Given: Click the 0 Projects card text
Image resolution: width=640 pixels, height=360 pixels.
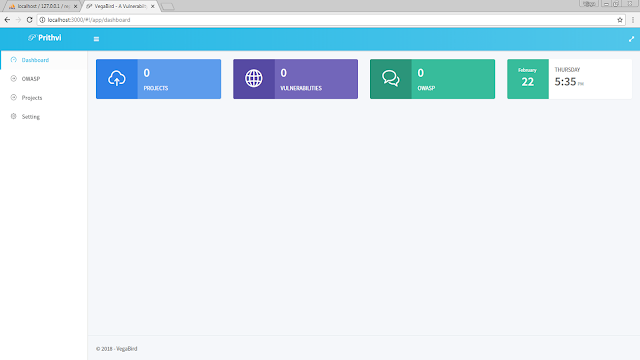Looking at the screenshot, I should coord(156,80).
